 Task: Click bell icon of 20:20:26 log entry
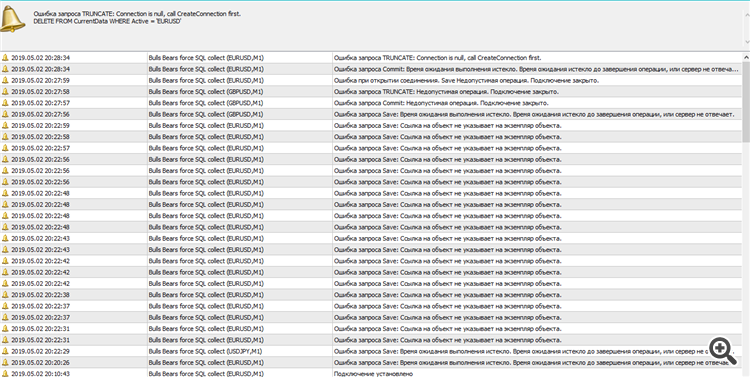[x=5, y=363]
